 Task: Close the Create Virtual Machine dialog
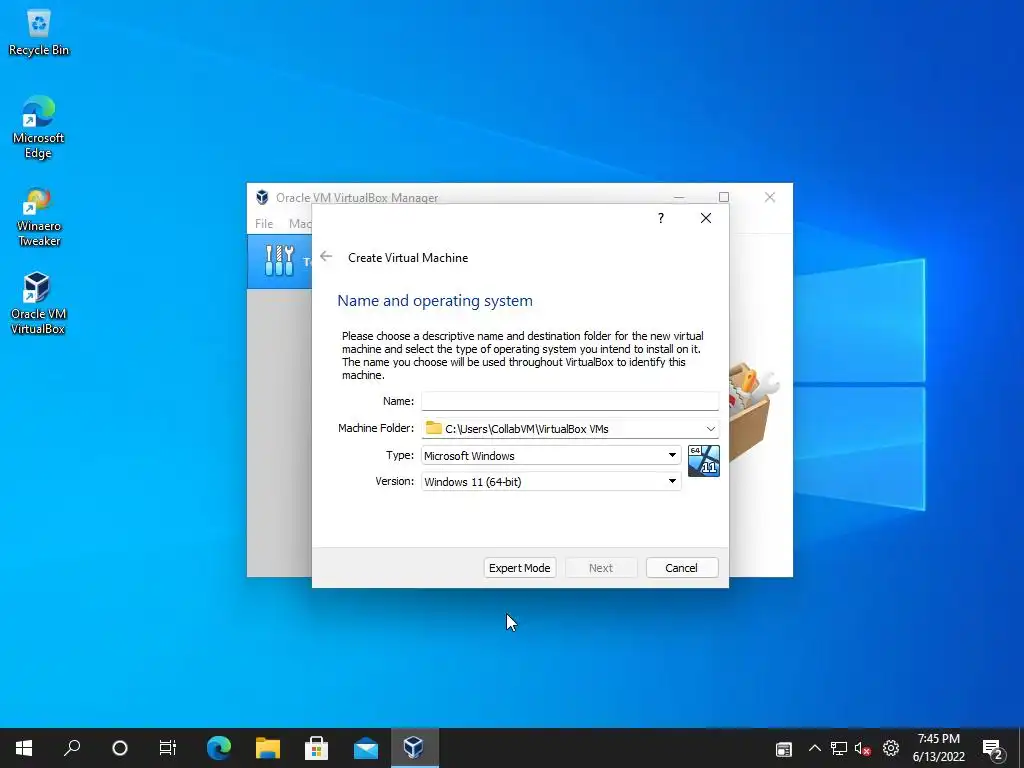706,218
